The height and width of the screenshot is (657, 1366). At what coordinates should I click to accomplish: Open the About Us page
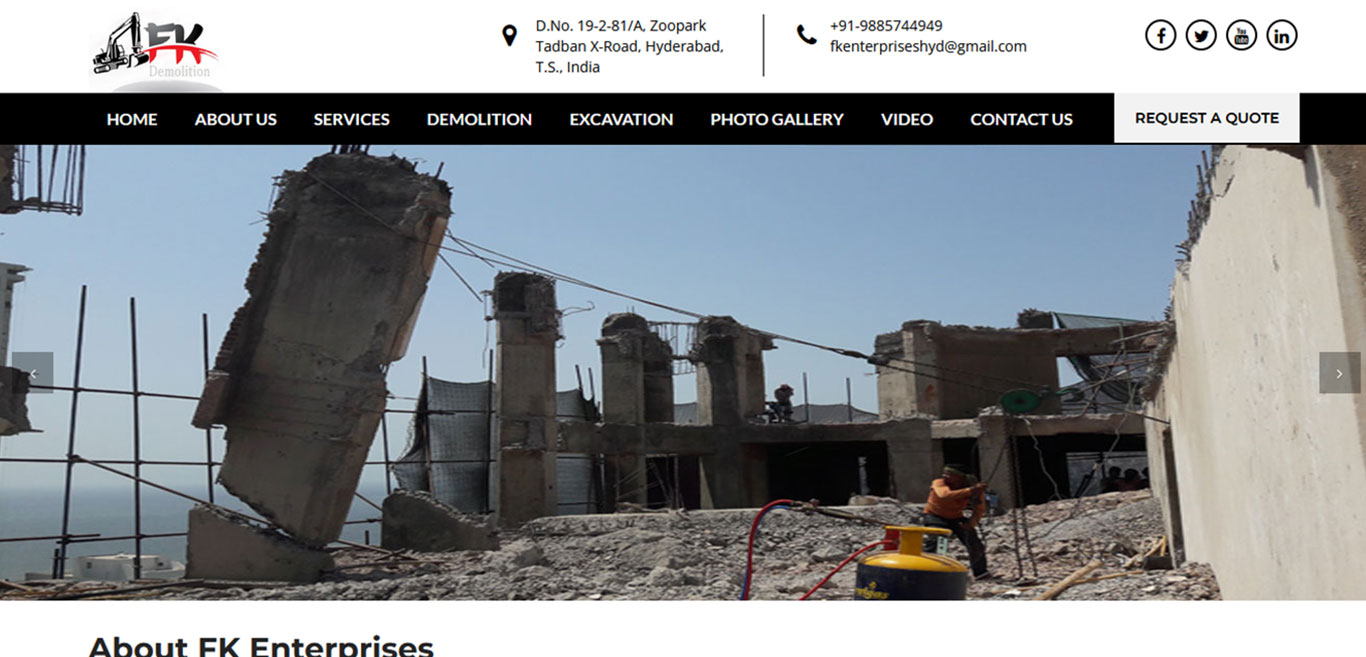[236, 119]
